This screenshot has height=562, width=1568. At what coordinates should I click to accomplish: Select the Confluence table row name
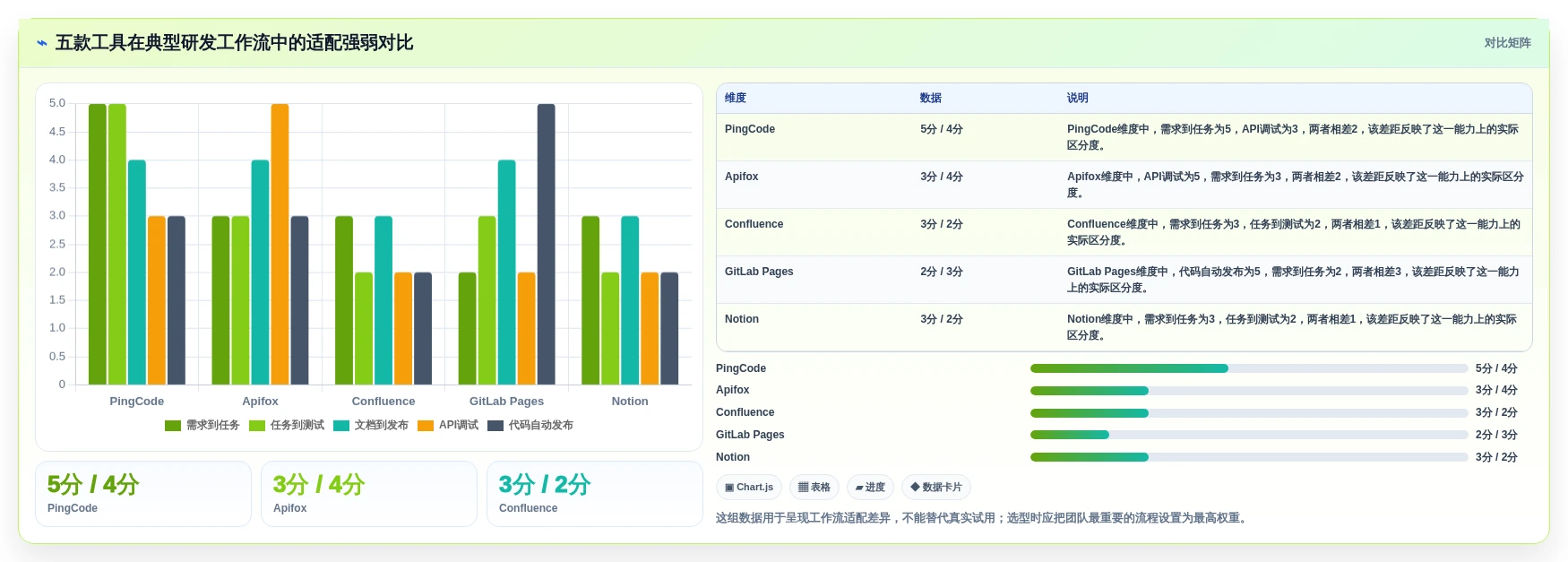tap(754, 224)
